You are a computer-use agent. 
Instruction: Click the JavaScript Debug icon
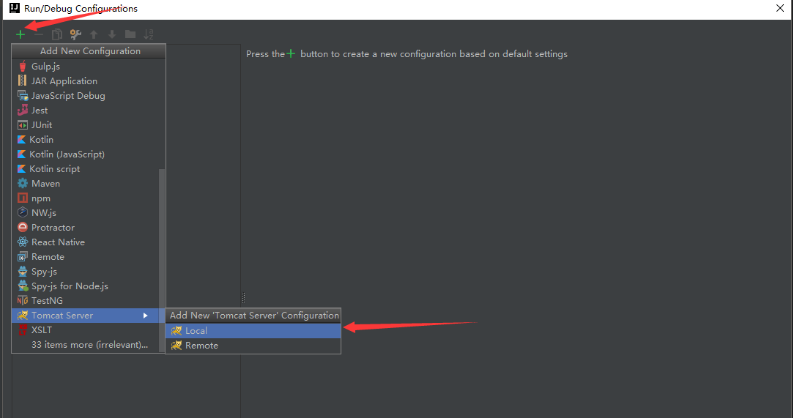(22, 96)
